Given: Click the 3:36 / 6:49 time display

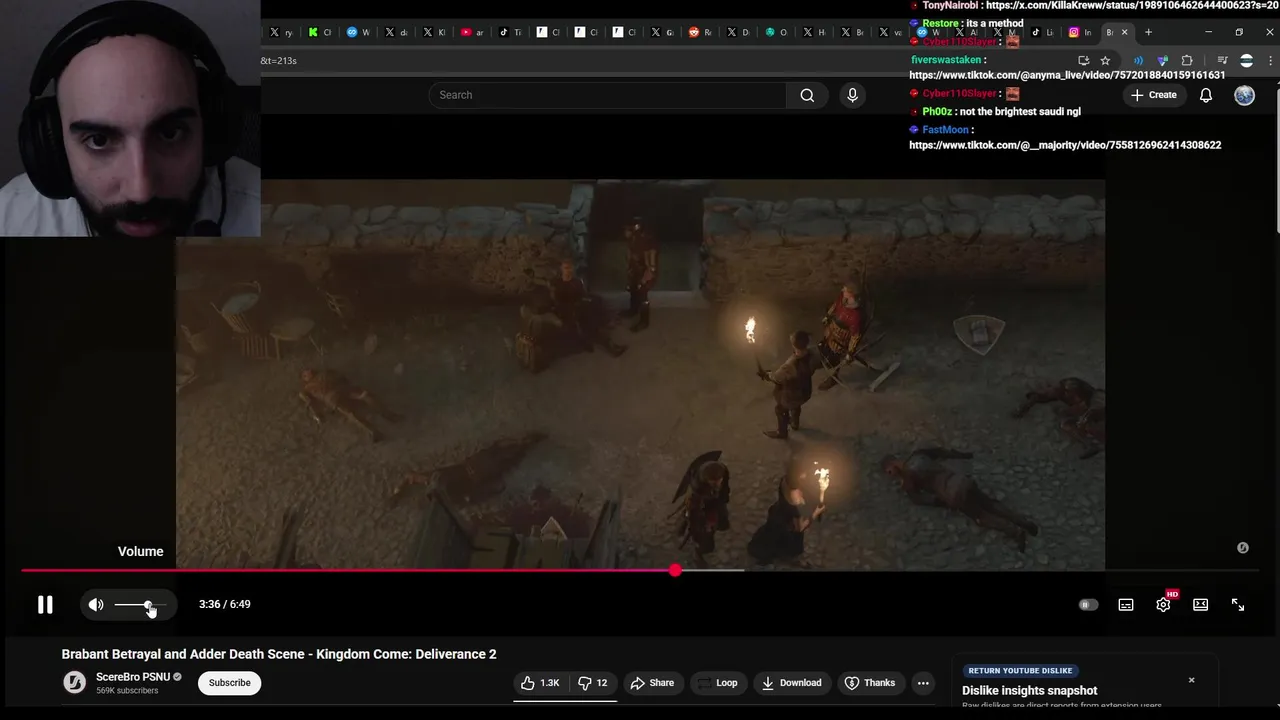Looking at the screenshot, I should 225,604.
